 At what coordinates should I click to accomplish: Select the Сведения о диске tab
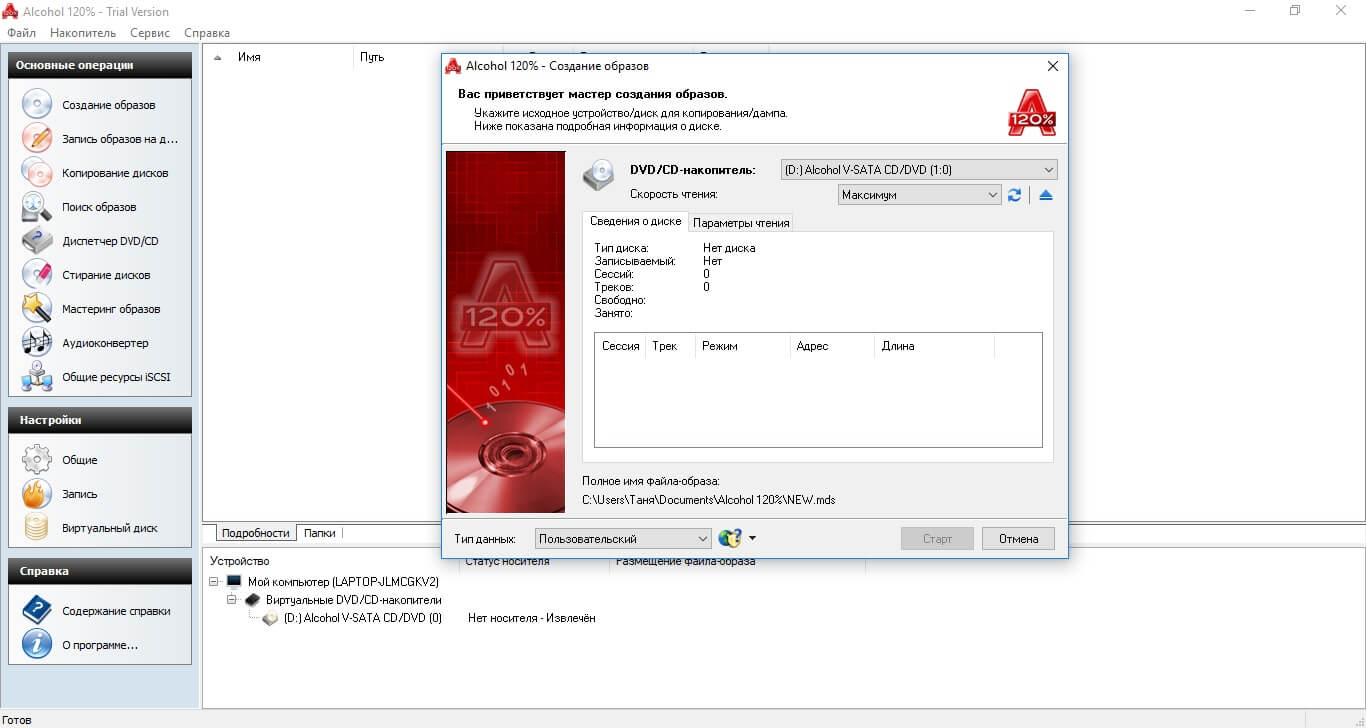tap(636, 221)
